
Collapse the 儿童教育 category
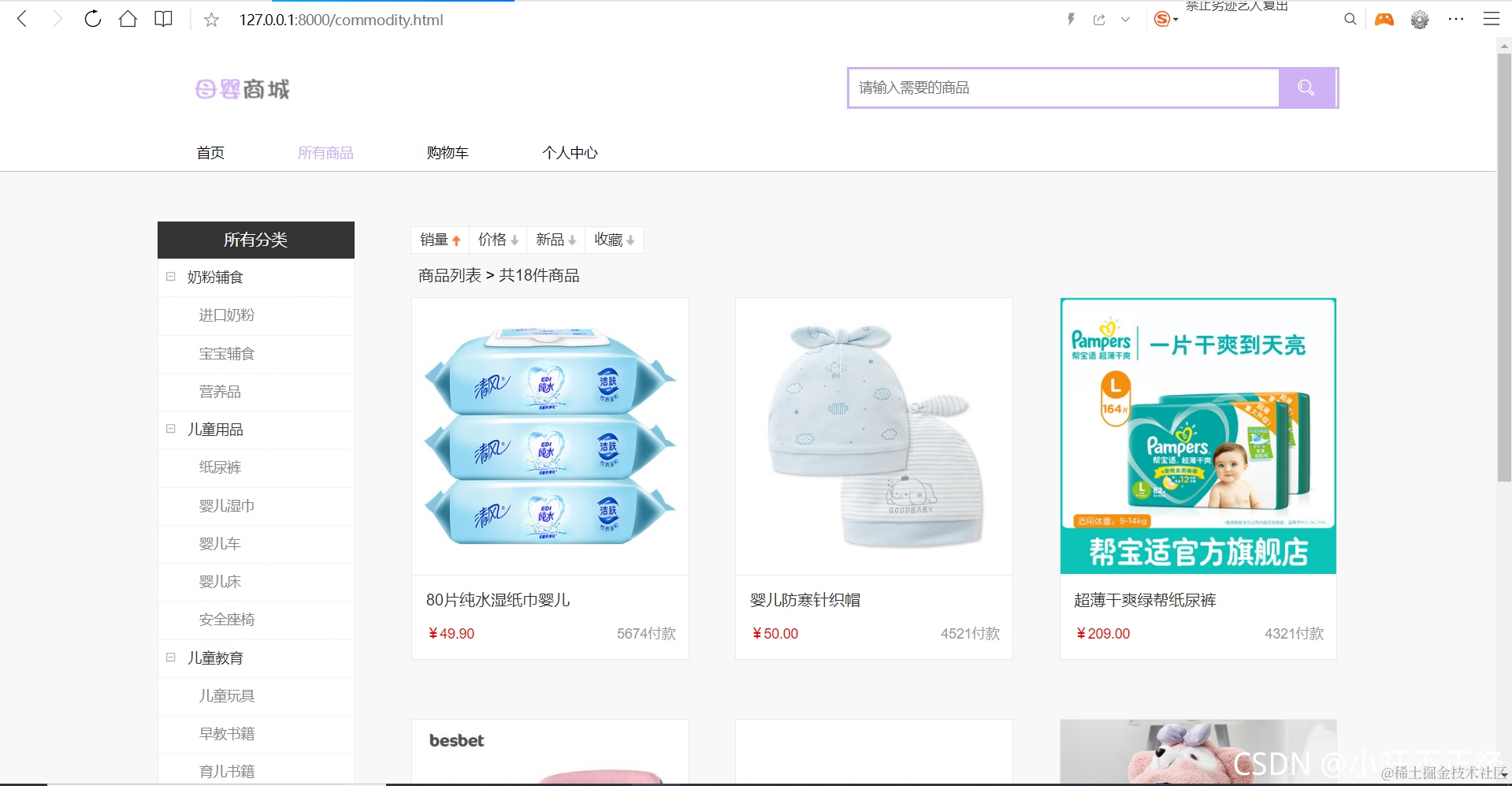coord(171,657)
